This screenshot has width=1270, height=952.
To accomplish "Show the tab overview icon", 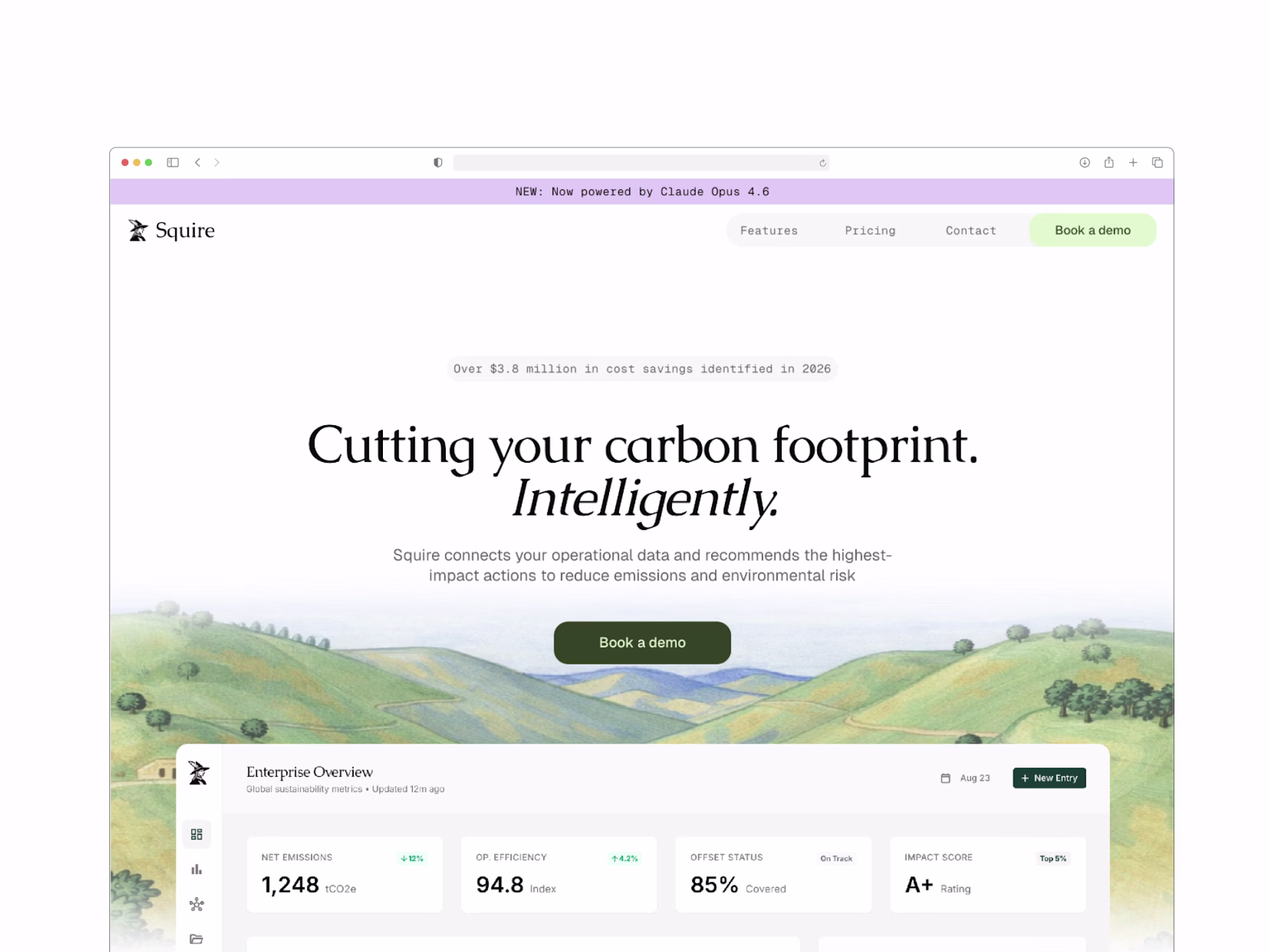I will [1157, 162].
